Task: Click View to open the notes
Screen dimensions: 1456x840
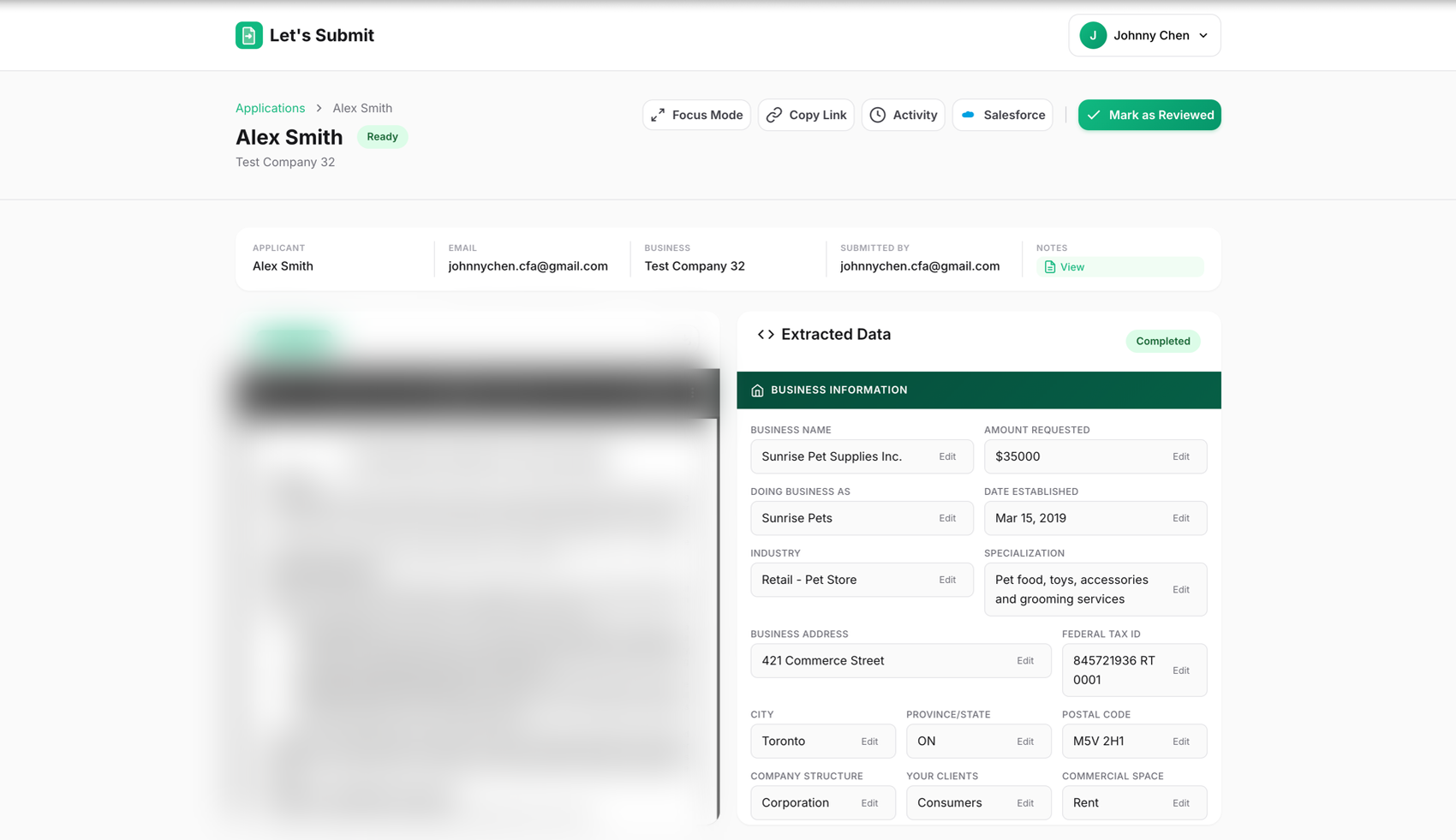Action: [1071, 266]
